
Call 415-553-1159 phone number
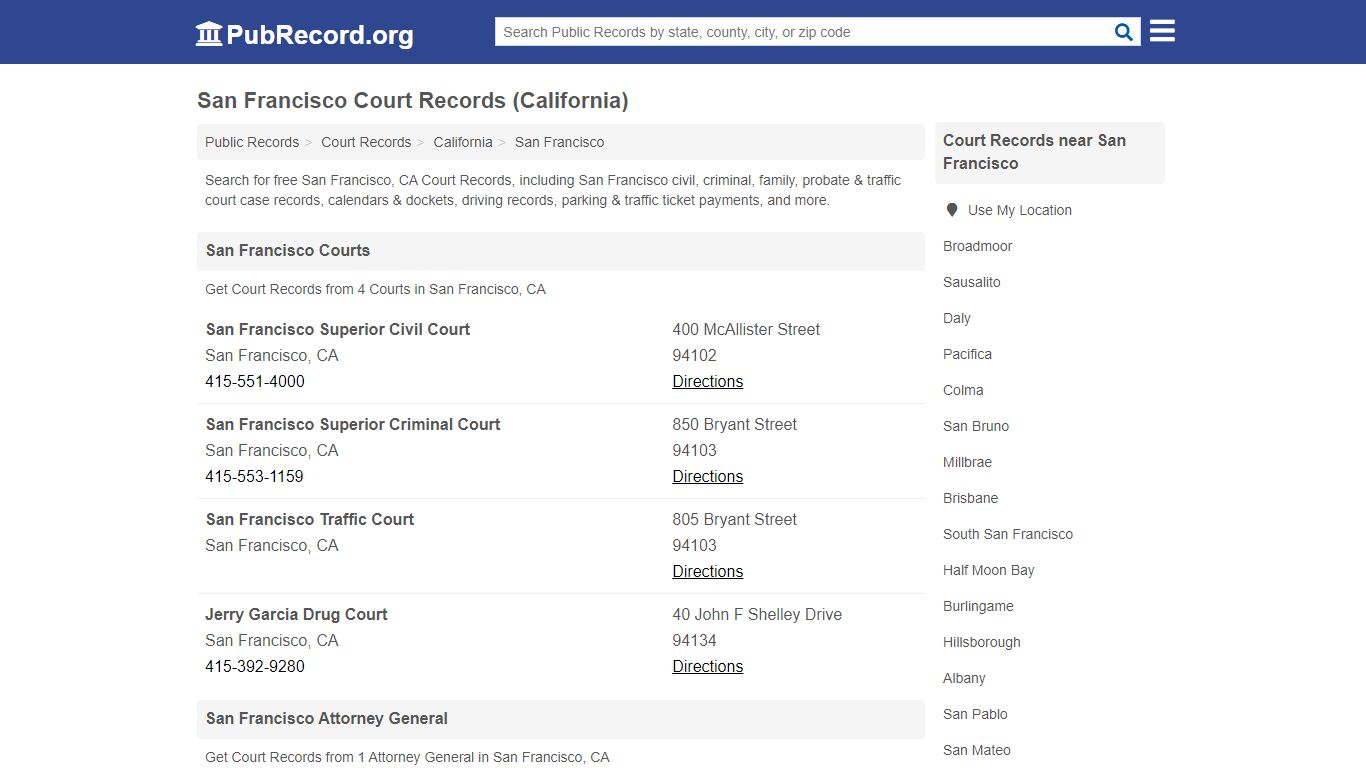(254, 476)
